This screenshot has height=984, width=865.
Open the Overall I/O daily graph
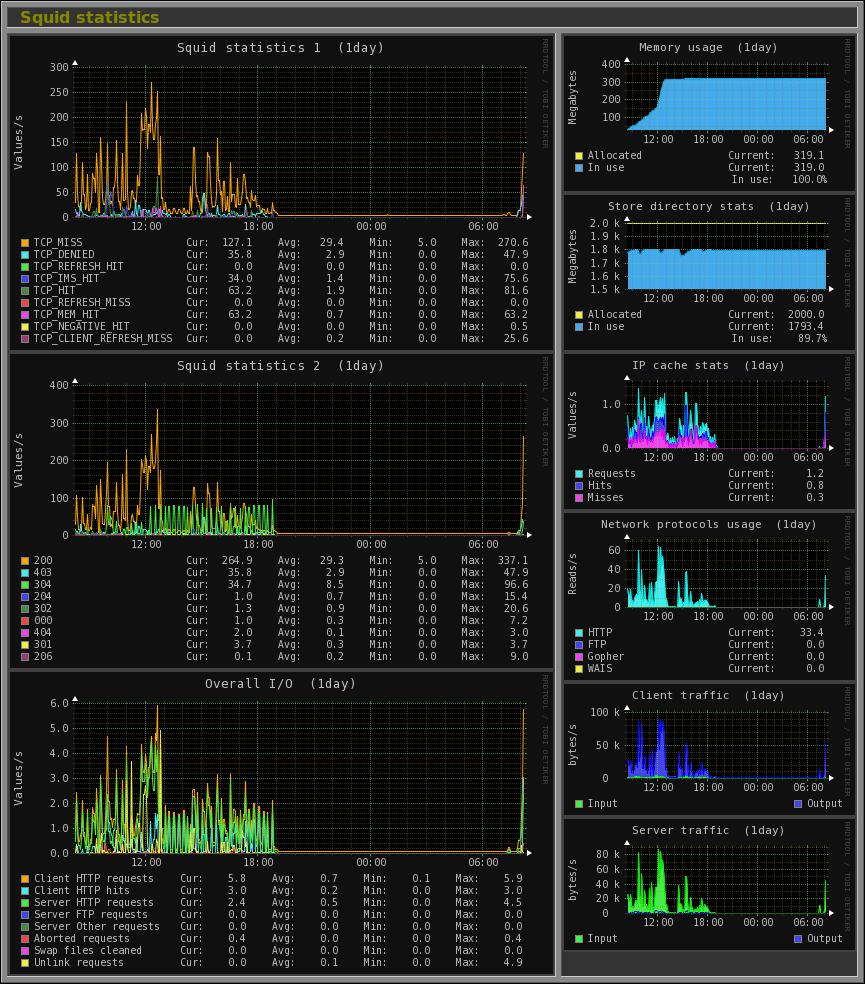[281, 822]
